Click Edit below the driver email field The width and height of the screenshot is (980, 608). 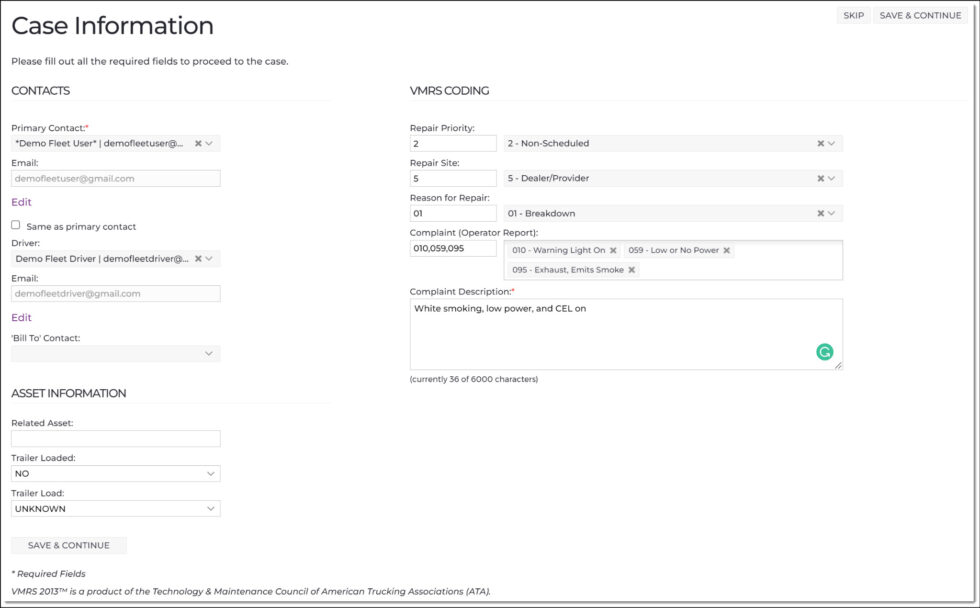click(x=19, y=317)
